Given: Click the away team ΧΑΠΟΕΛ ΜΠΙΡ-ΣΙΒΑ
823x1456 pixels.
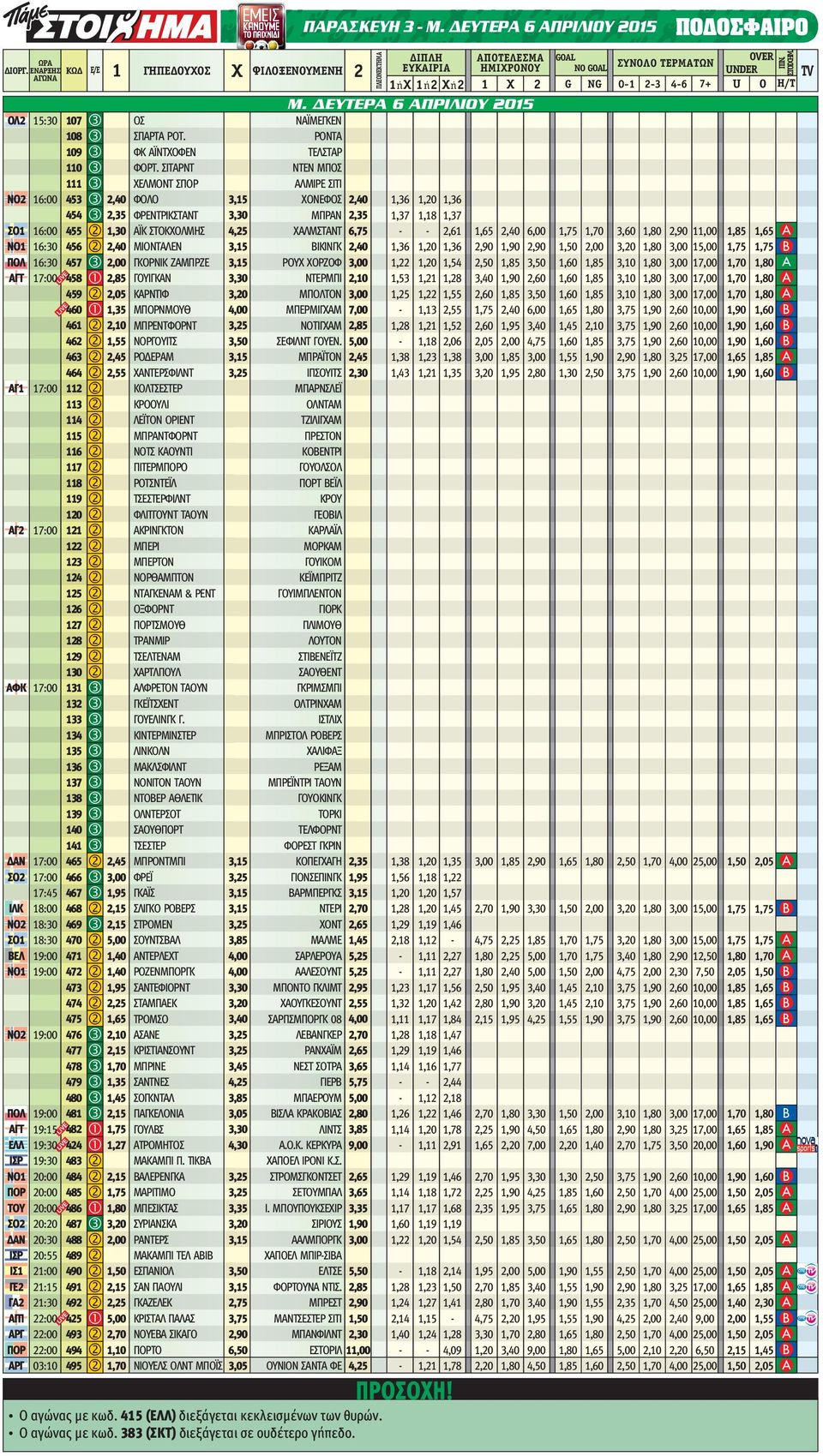Looking at the screenshot, I should tap(303, 1255).
